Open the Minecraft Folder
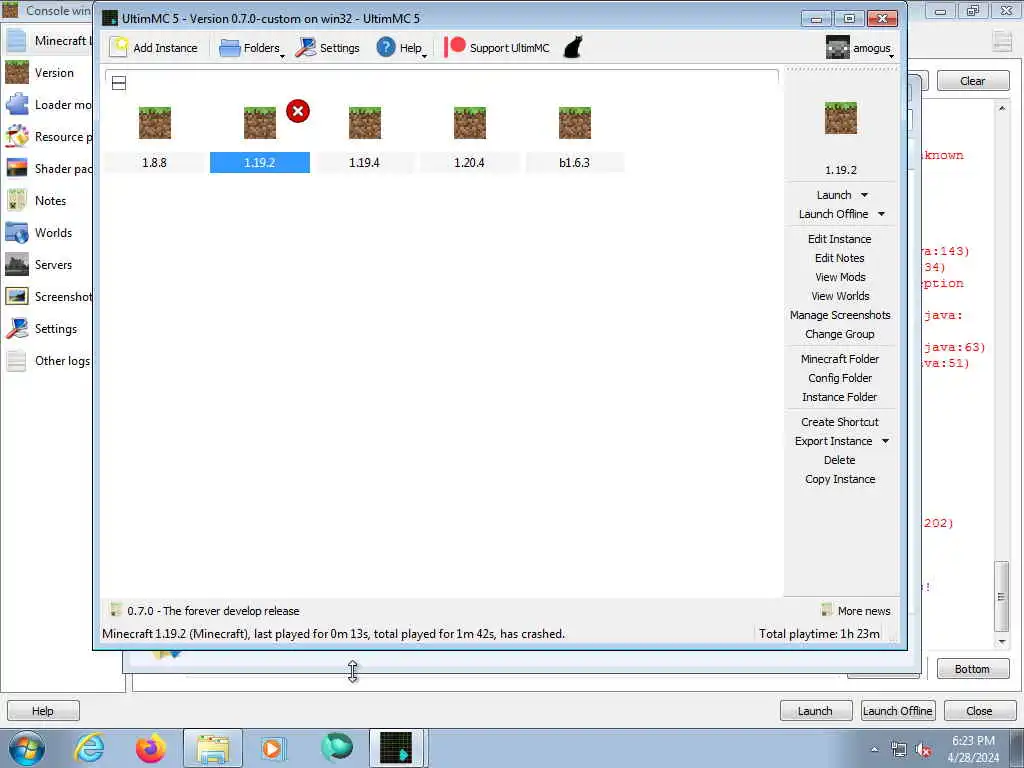The width and height of the screenshot is (1024, 768). pos(840,359)
